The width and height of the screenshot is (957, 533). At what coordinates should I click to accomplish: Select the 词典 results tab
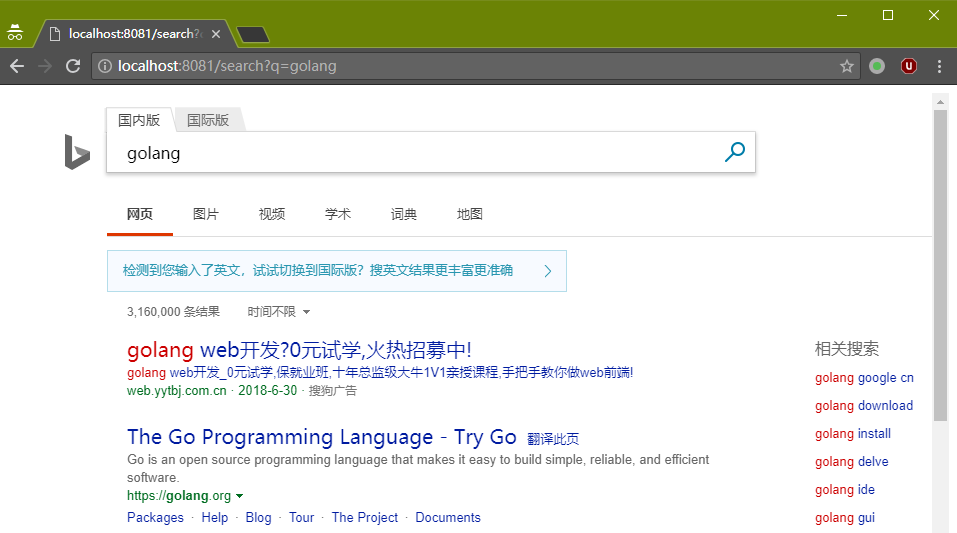coord(403,214)
